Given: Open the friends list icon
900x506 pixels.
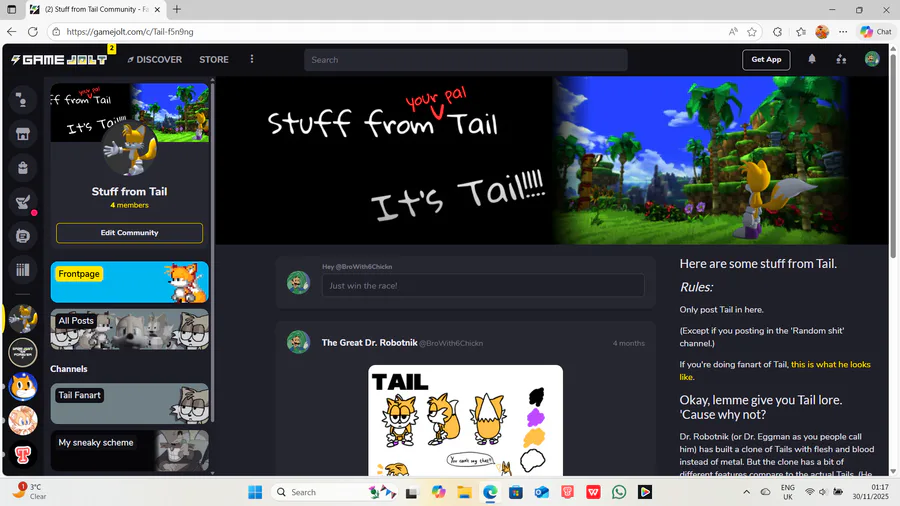Looking at the screenshot, I should click(841, 59).
